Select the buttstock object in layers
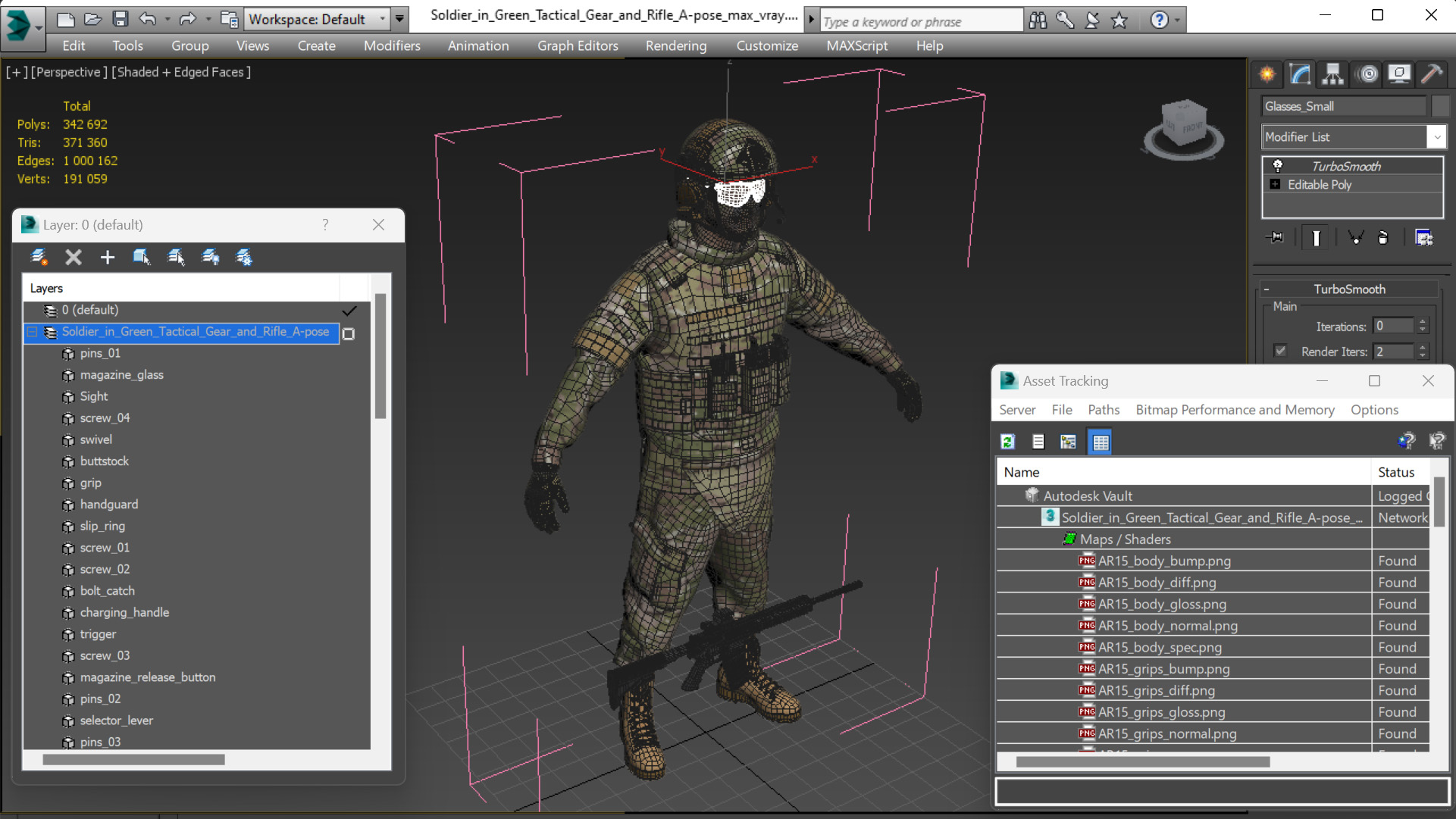This screenshot has height=819, width=1456. click(105, 461)
